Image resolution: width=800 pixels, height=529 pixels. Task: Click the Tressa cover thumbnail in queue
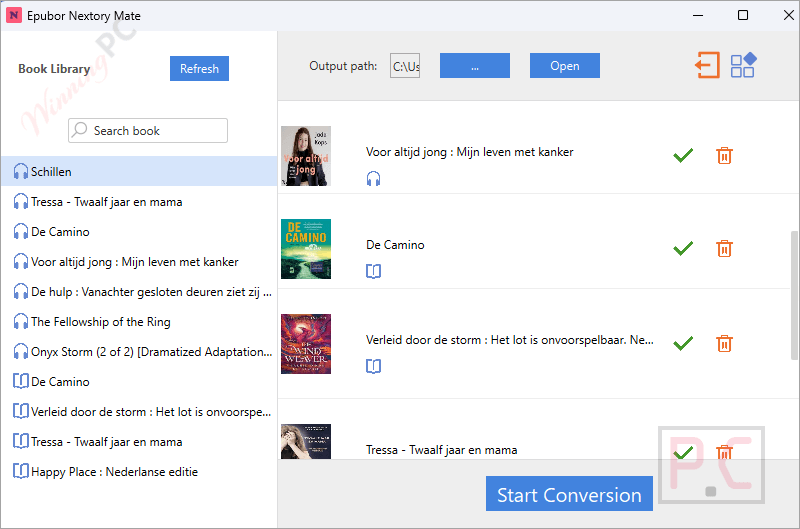coord(306,441)
